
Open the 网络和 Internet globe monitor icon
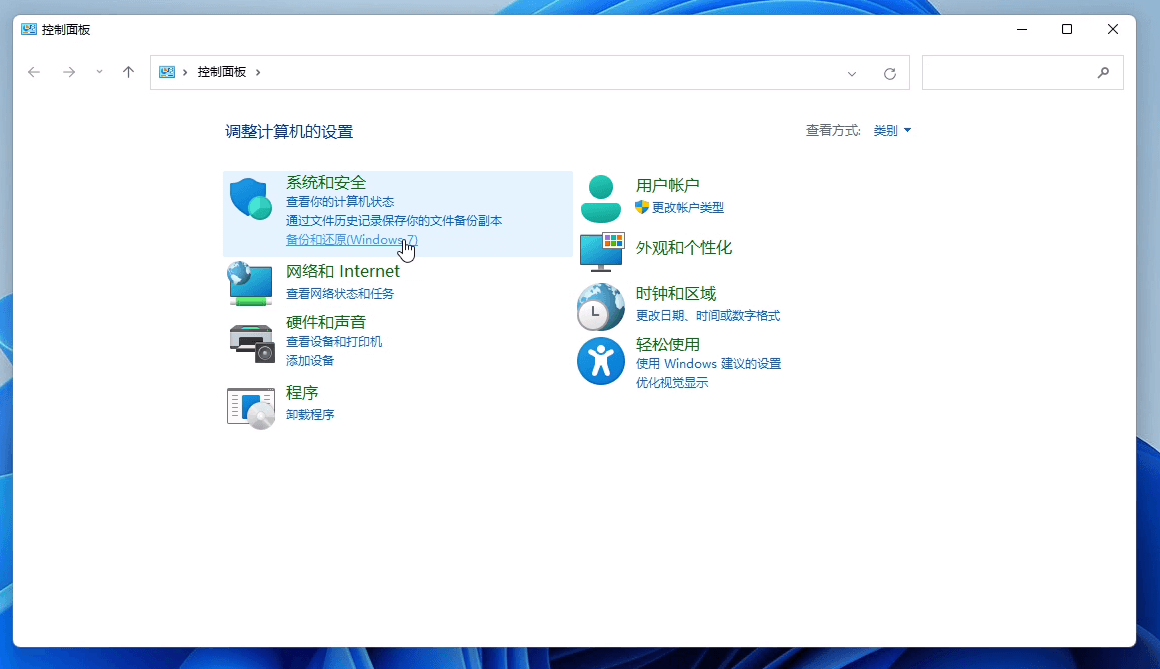tap(250, 283)
